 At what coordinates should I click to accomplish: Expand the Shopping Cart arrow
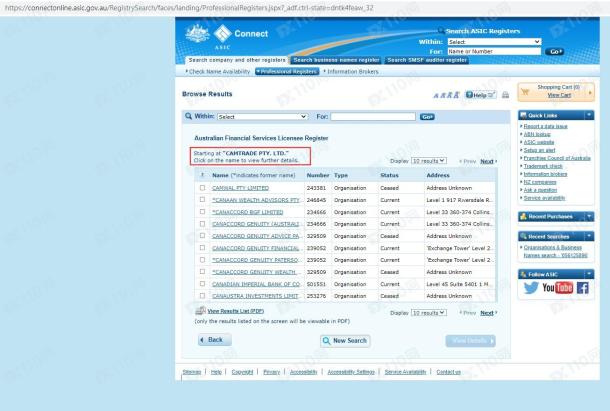point(590,93)
